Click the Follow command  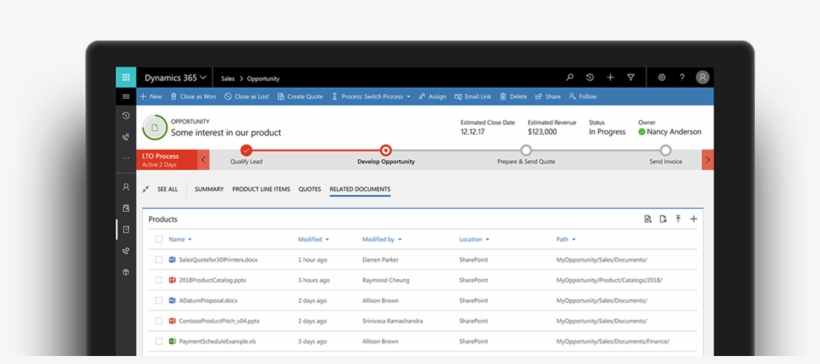click(x=583, y=97)
